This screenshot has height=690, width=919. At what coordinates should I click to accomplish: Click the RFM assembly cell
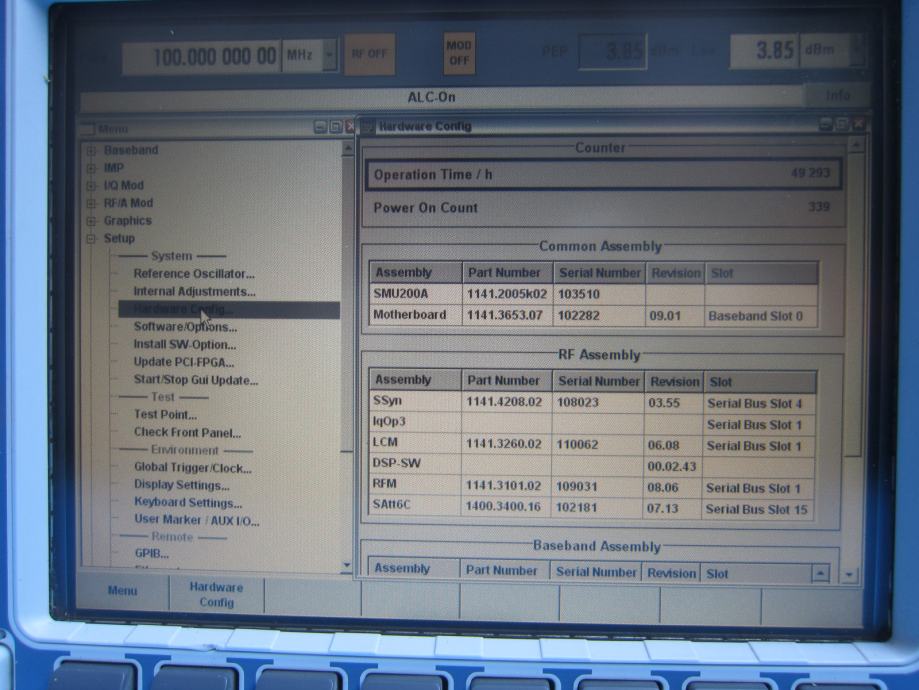click(416, 485)
